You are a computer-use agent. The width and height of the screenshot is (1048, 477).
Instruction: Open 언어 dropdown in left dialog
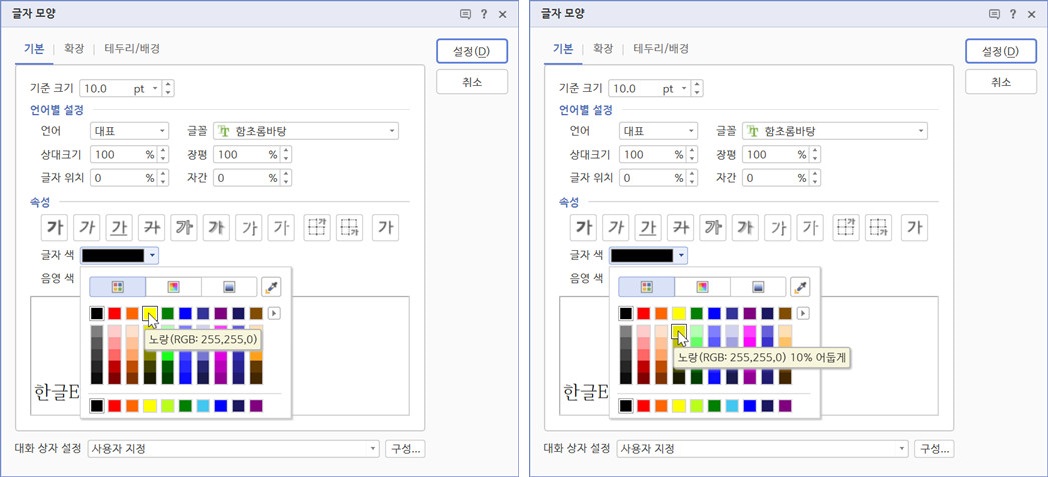coord(129,131)
